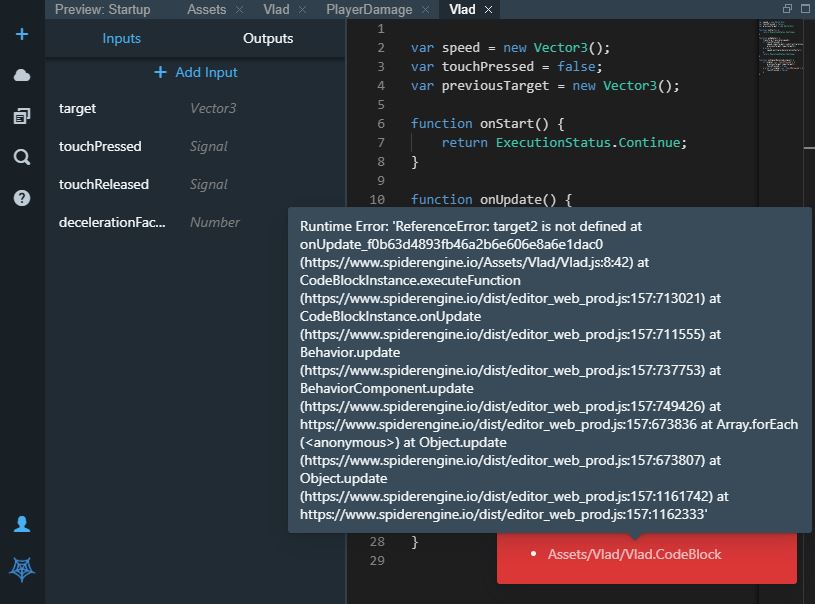Open search via magnifier icon
This screenshot has height=604, width=815.
point(22,157)
